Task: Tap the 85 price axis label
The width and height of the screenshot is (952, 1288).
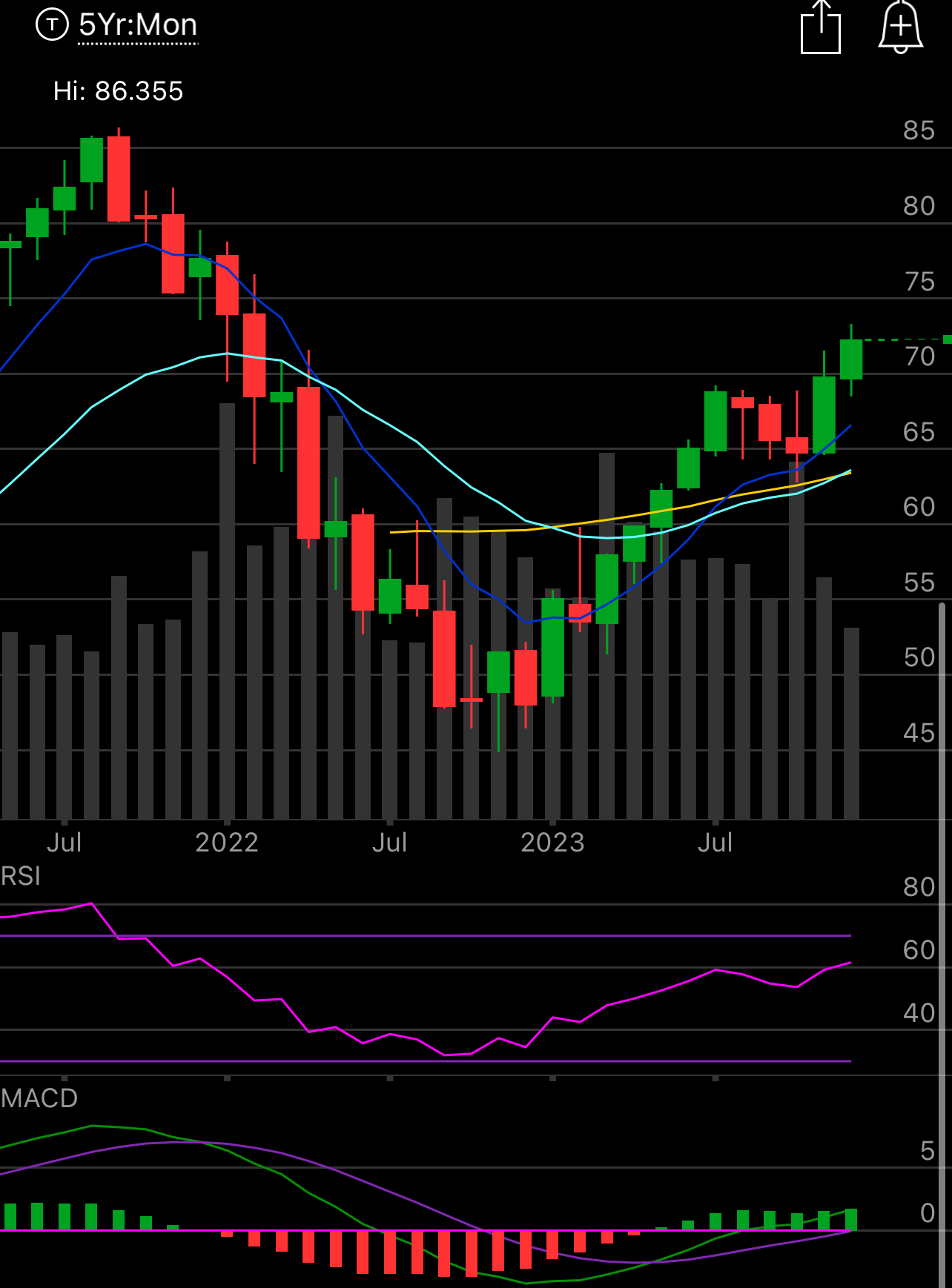Action: [919, 130]
